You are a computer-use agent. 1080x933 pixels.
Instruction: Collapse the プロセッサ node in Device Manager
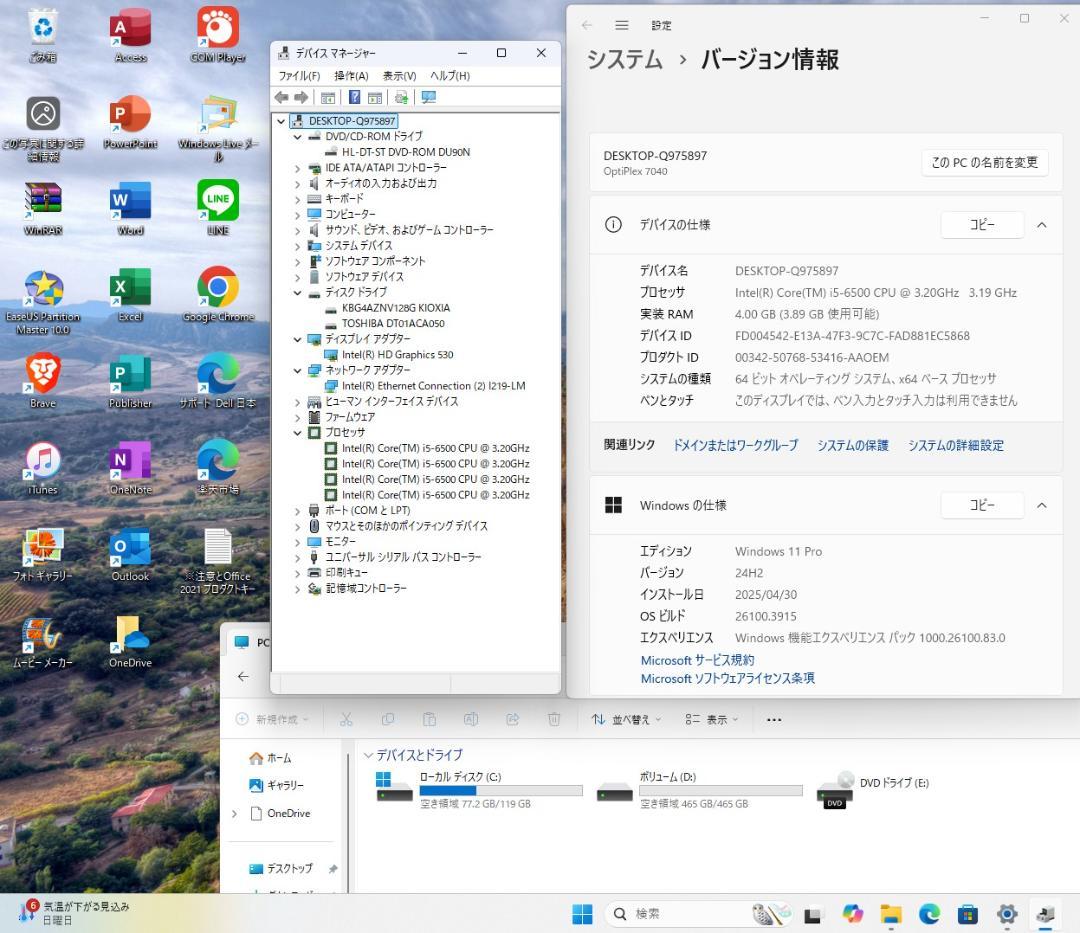pos(296,432)
